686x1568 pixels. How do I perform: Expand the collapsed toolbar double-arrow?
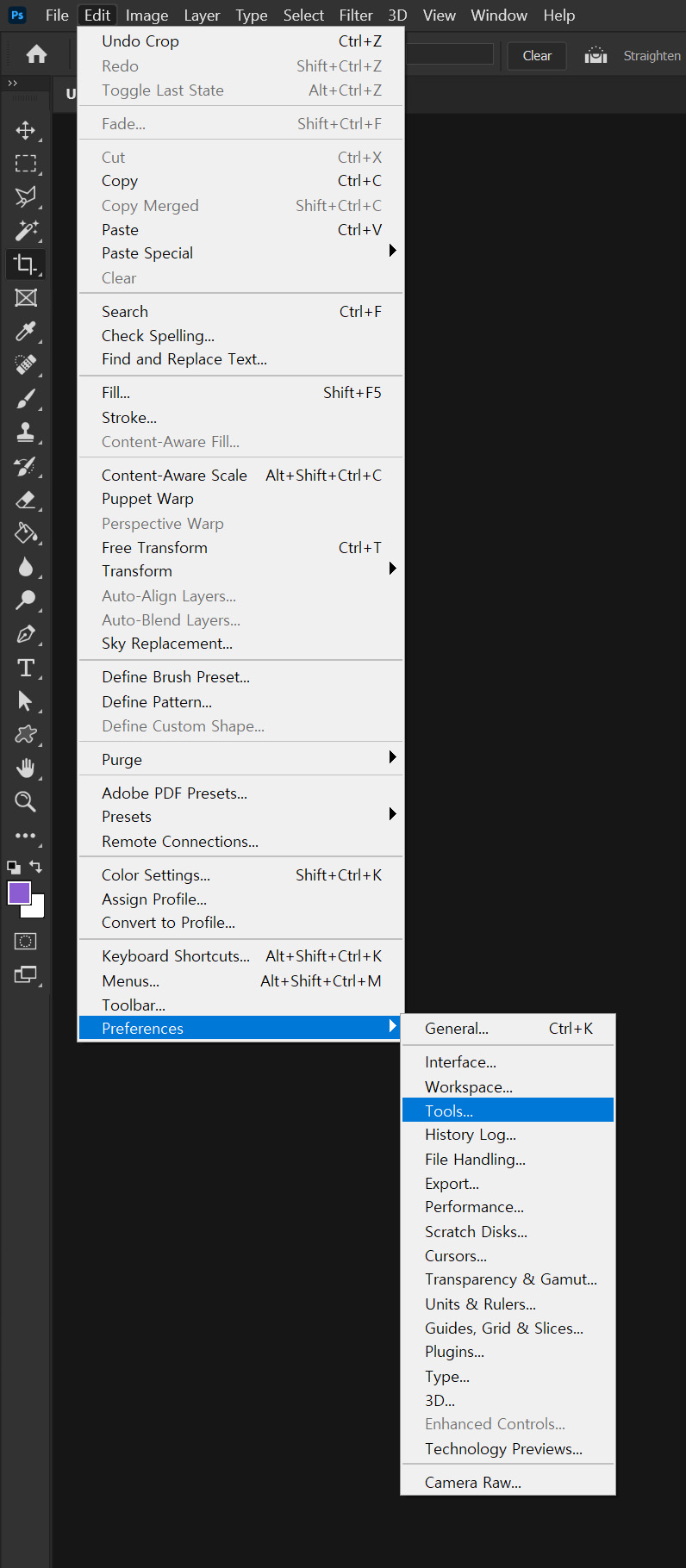(12, 83)
